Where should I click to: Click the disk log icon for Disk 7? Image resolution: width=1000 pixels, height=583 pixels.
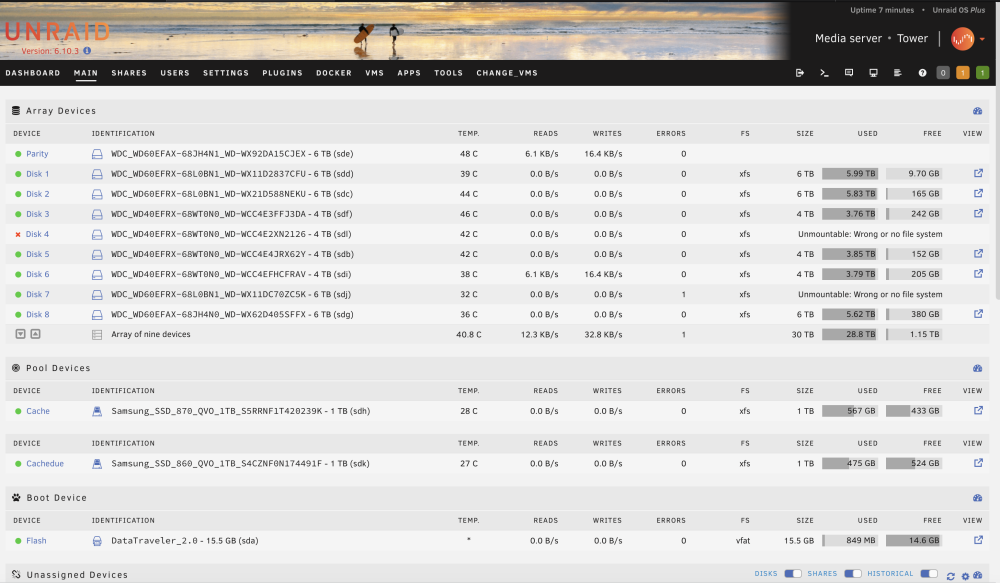tap(97, 295)
